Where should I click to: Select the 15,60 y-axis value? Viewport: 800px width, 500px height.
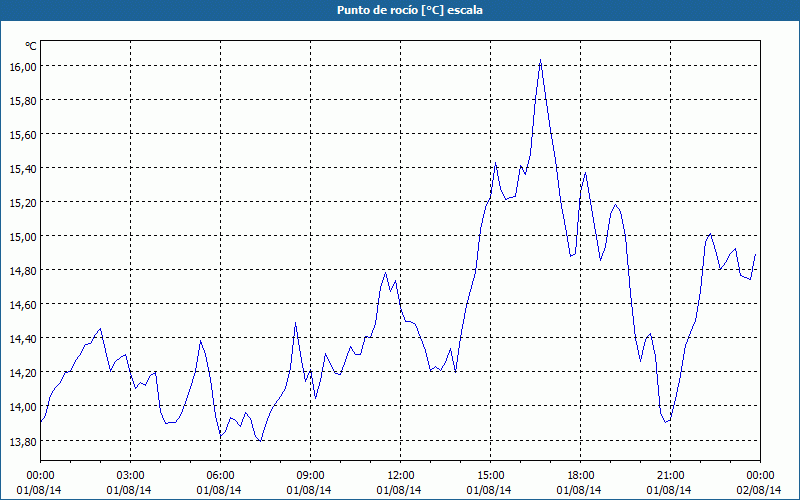[23, 135]
